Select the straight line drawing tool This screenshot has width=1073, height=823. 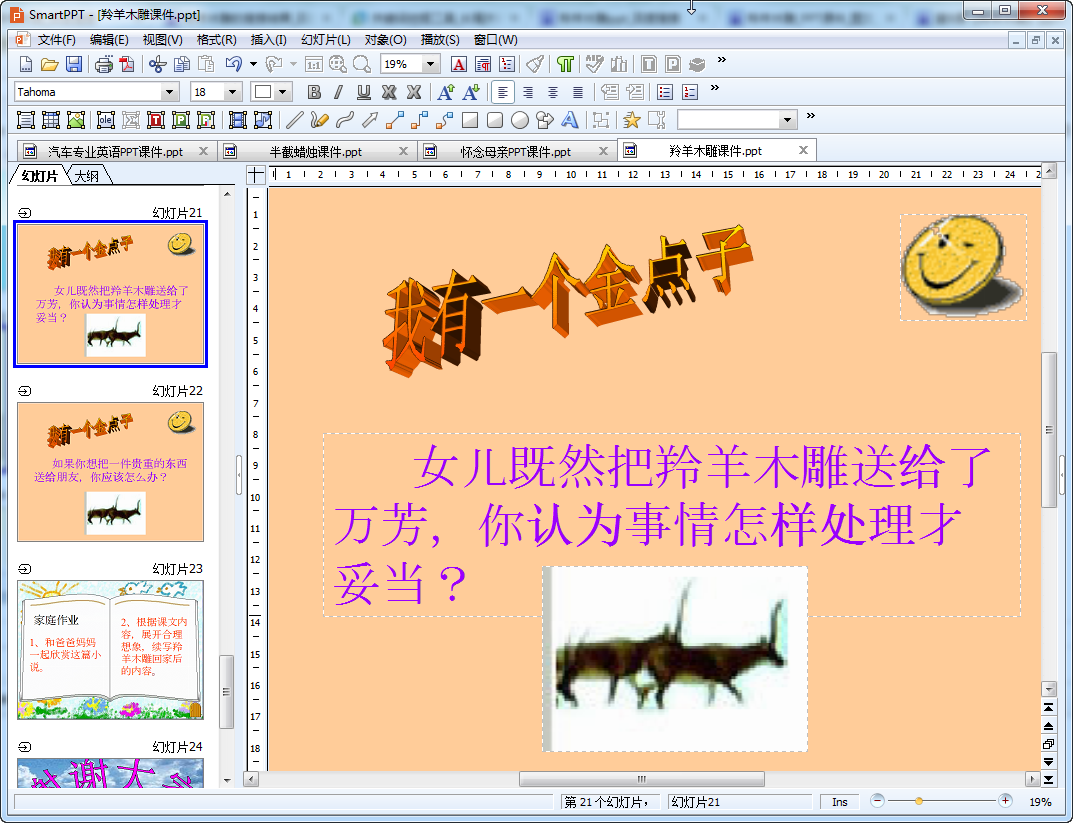[294, 120]
